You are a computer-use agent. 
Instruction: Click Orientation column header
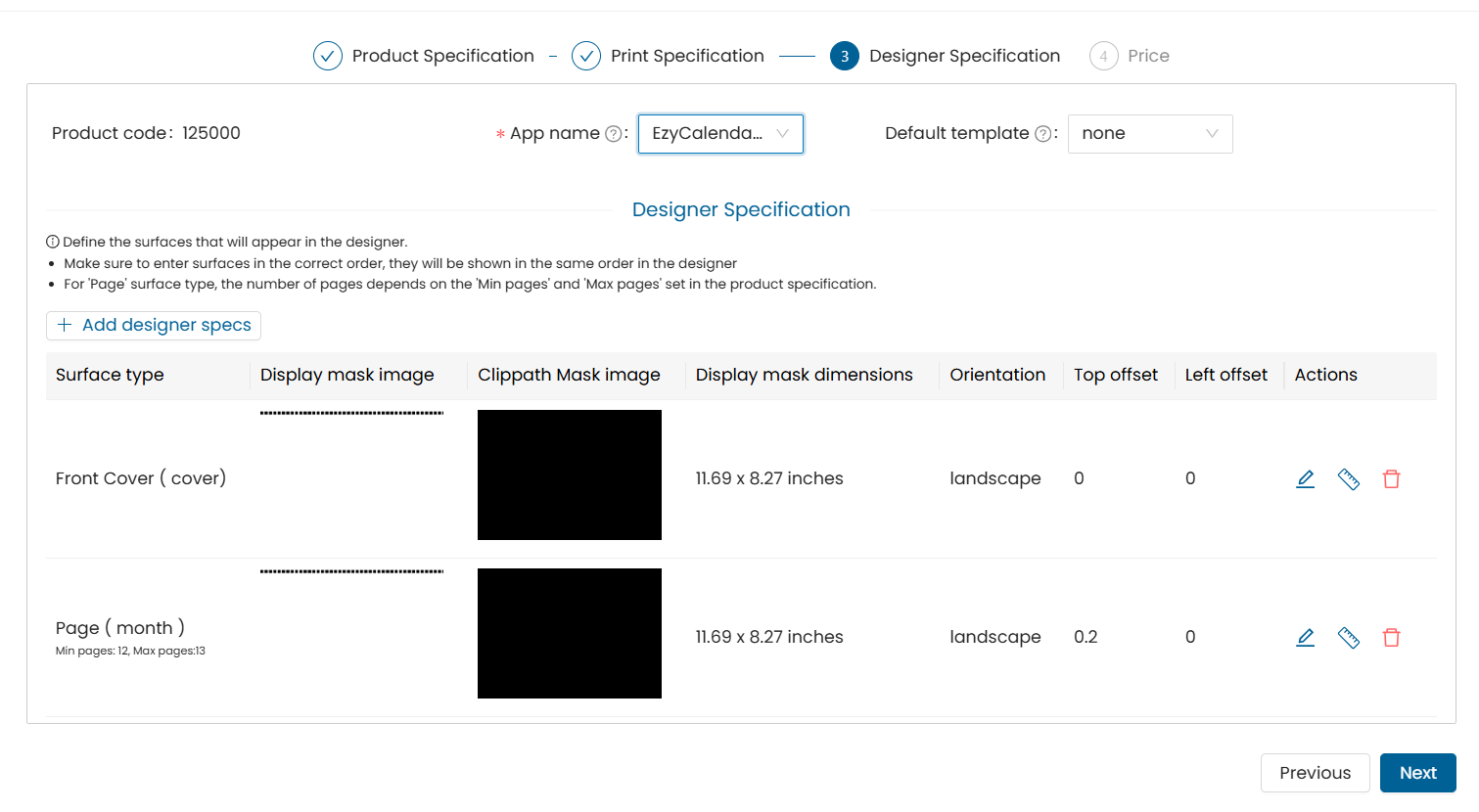[x=997, y=375]
